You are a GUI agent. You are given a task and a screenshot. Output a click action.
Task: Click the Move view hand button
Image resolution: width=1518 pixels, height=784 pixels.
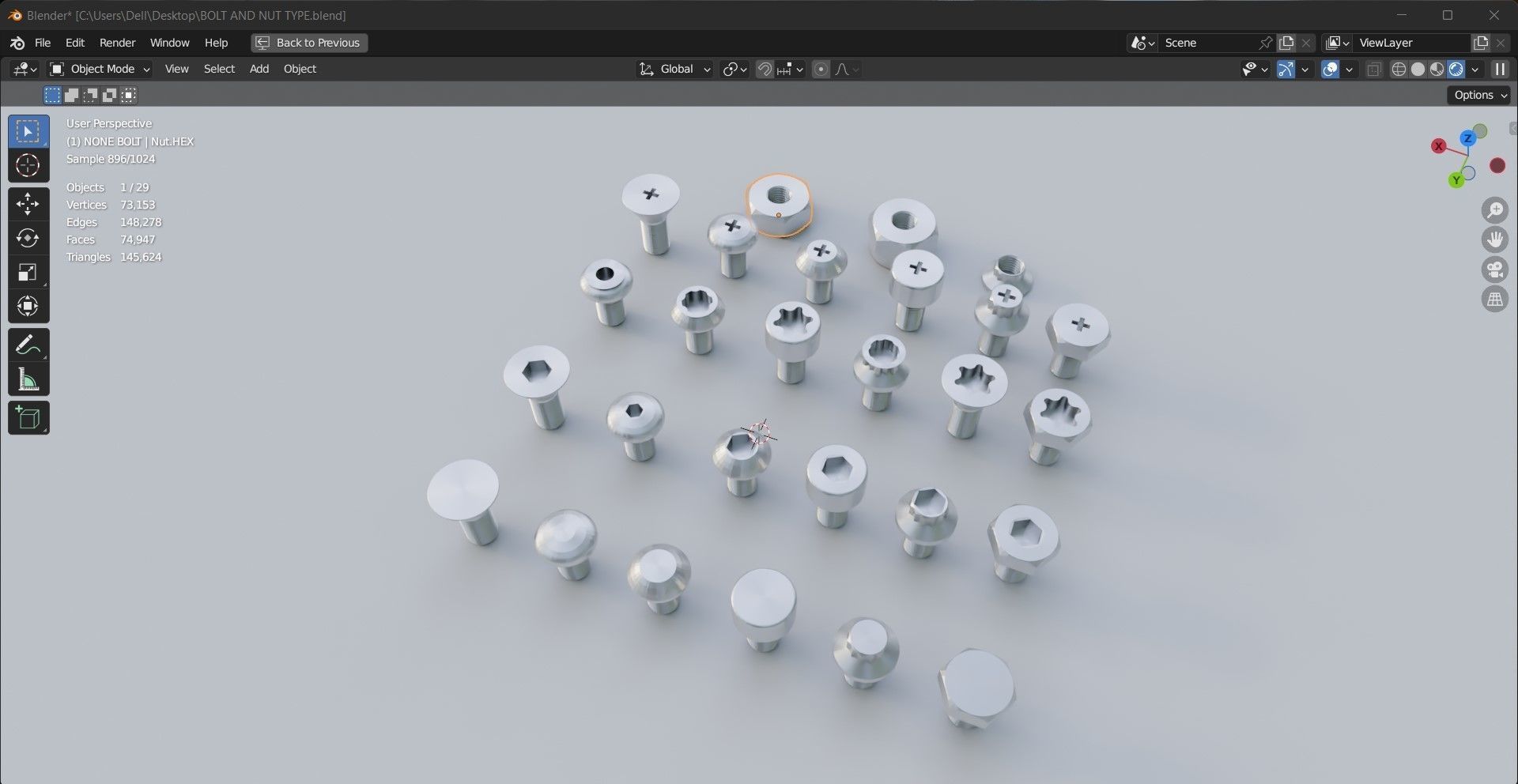[1494, 239]
